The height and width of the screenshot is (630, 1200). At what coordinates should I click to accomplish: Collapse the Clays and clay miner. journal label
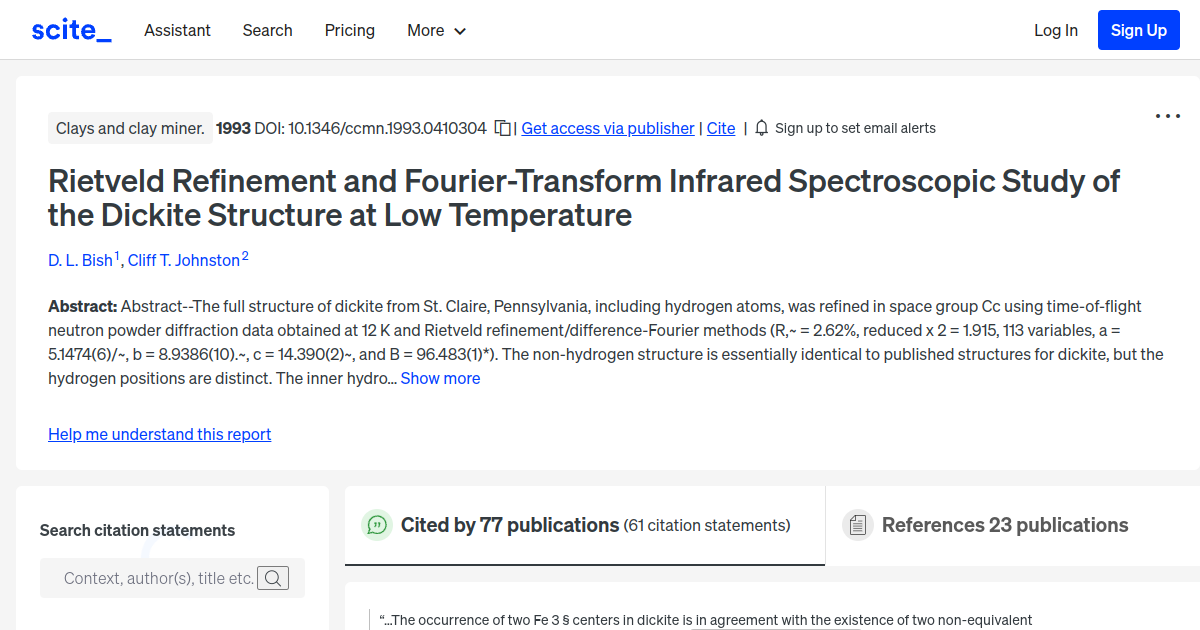pos(130,128)
